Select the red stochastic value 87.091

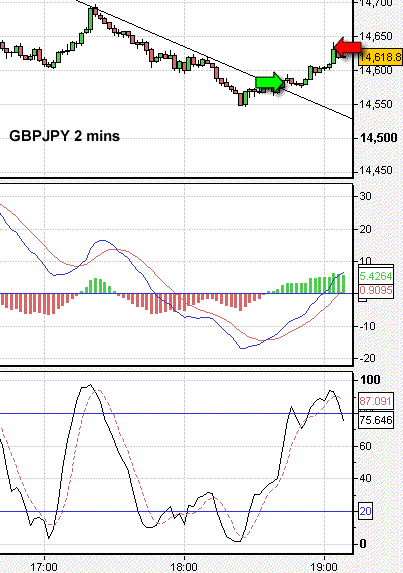(x=376, y=401)
